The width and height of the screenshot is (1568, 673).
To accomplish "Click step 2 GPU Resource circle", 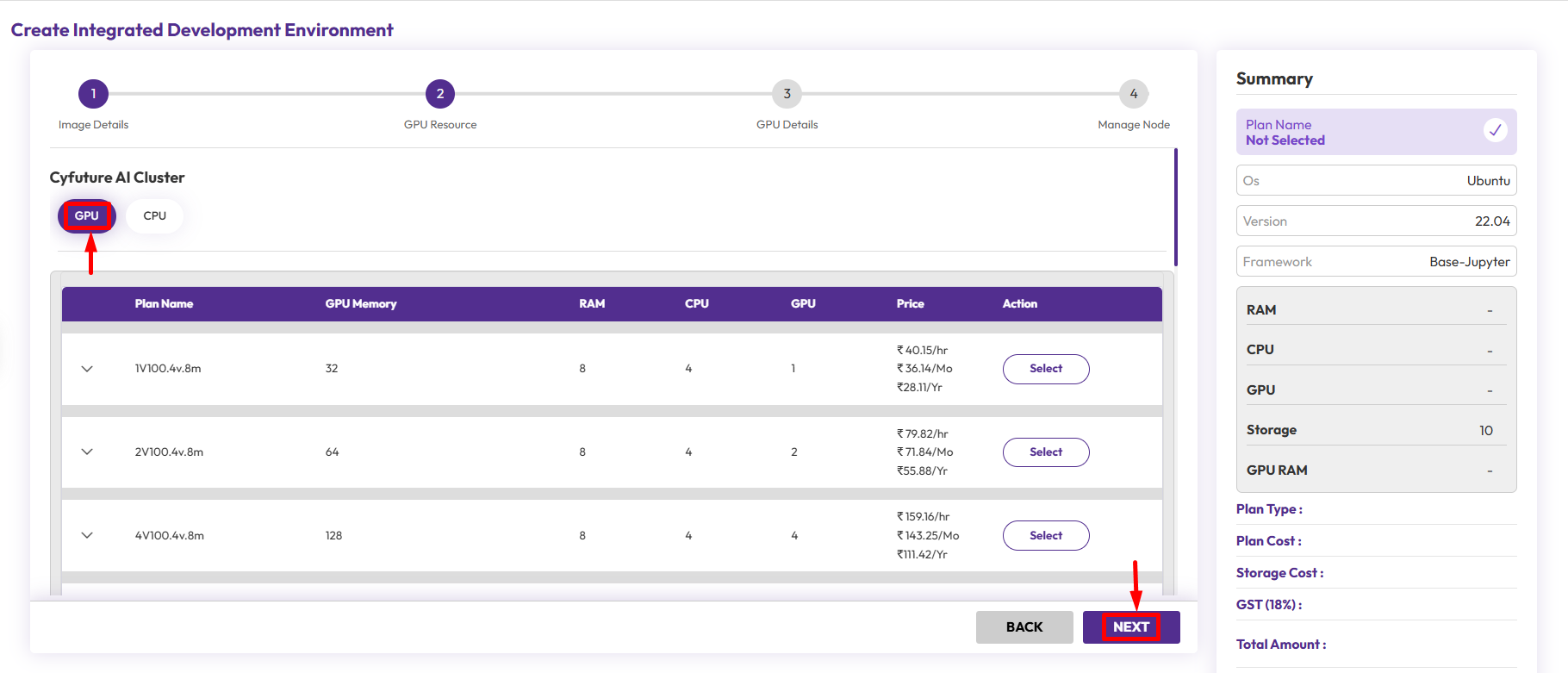I will (x=439, y=94).
